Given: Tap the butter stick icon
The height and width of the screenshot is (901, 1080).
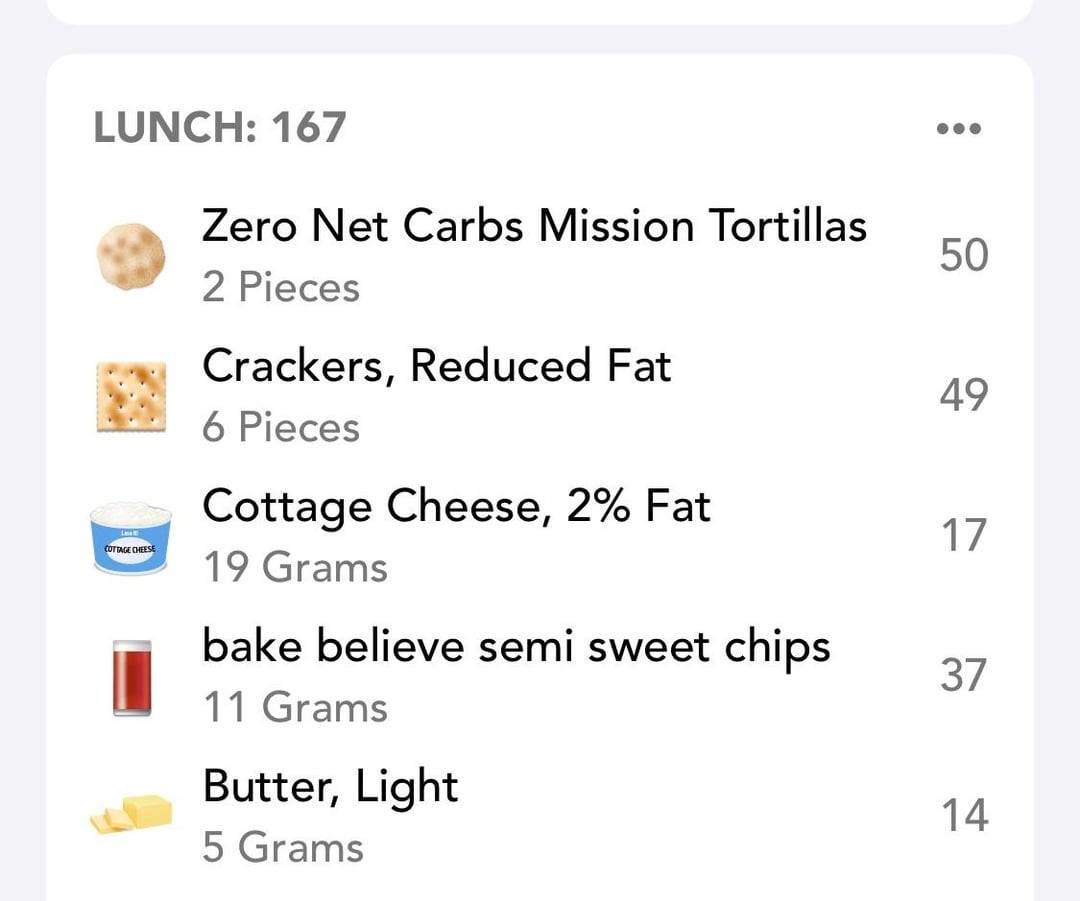Looking at the screenshot, I should pyautogui.click(x=131, y=814).
